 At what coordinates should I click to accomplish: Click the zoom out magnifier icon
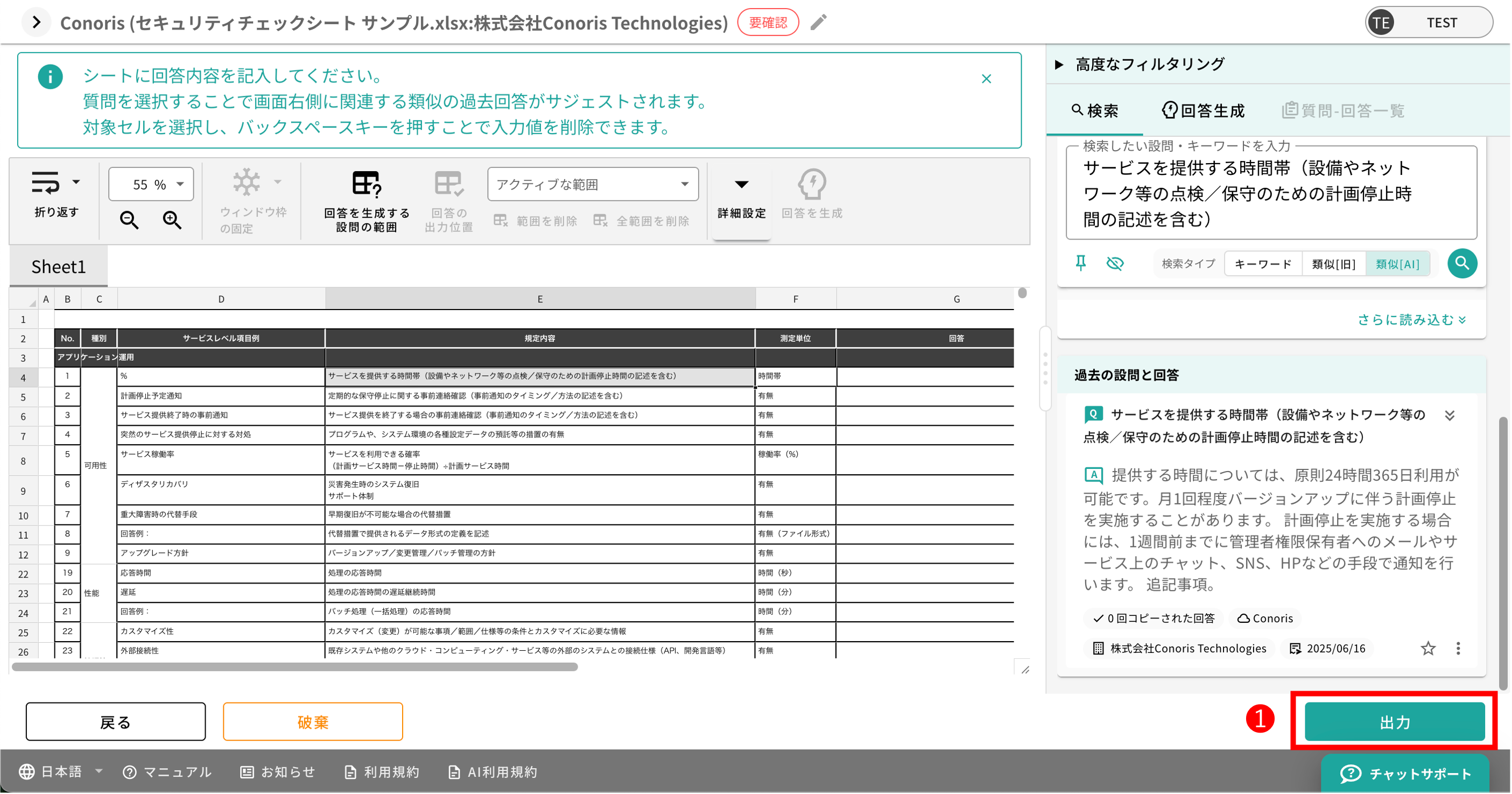pyautogui.click(x=130, y=220)
